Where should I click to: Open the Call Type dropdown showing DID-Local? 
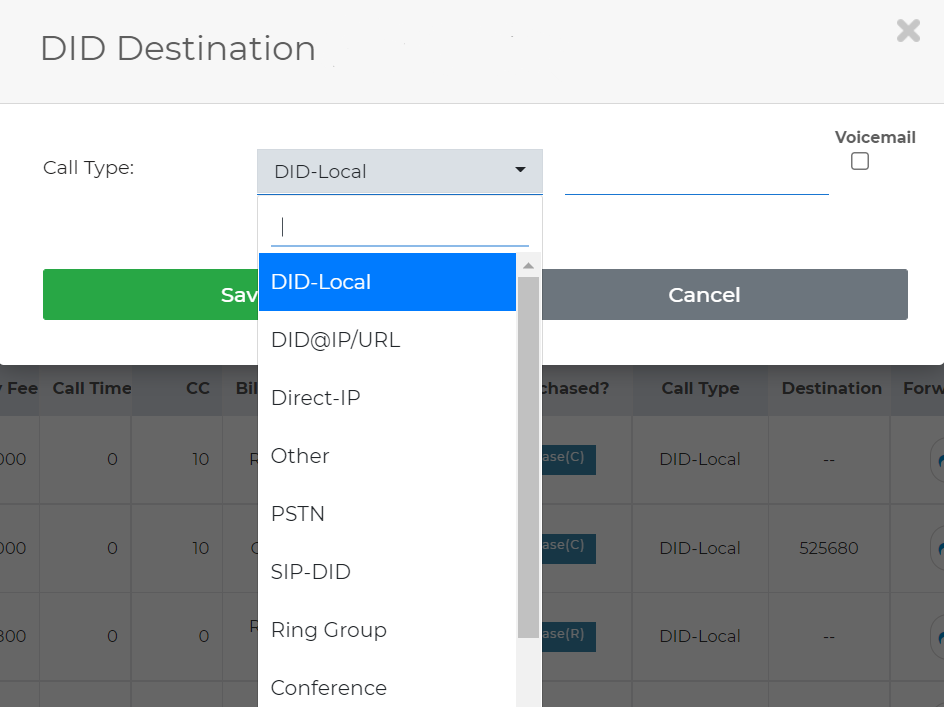tap(399, 171)
